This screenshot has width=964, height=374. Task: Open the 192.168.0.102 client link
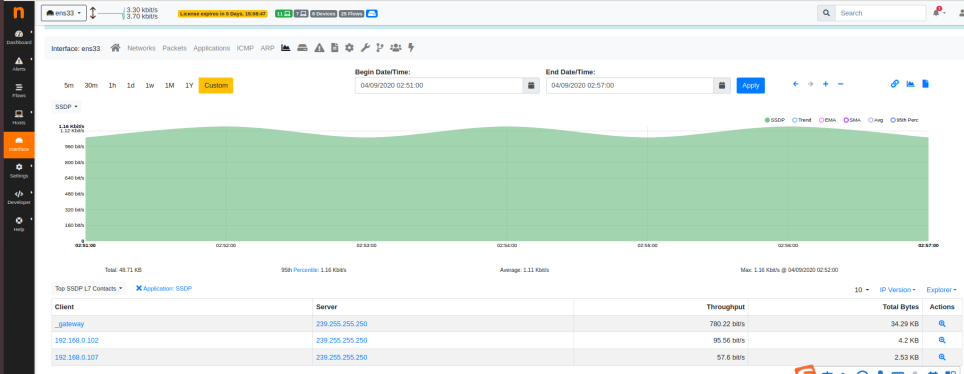click(x=76, y=340)
